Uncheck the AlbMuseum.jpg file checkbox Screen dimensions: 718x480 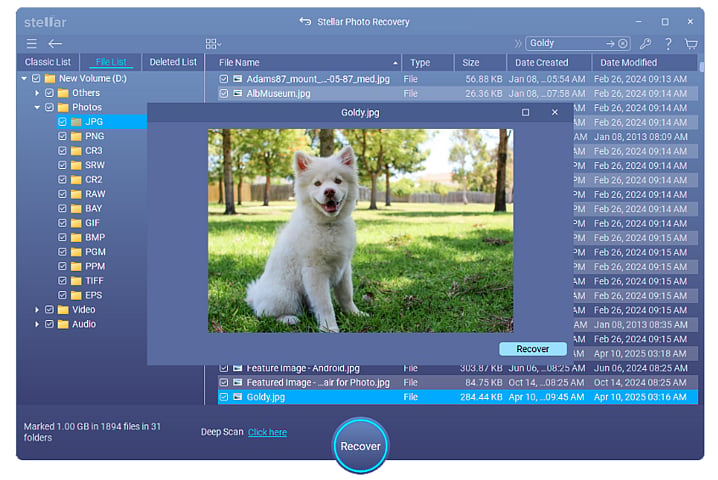[223, 93]
